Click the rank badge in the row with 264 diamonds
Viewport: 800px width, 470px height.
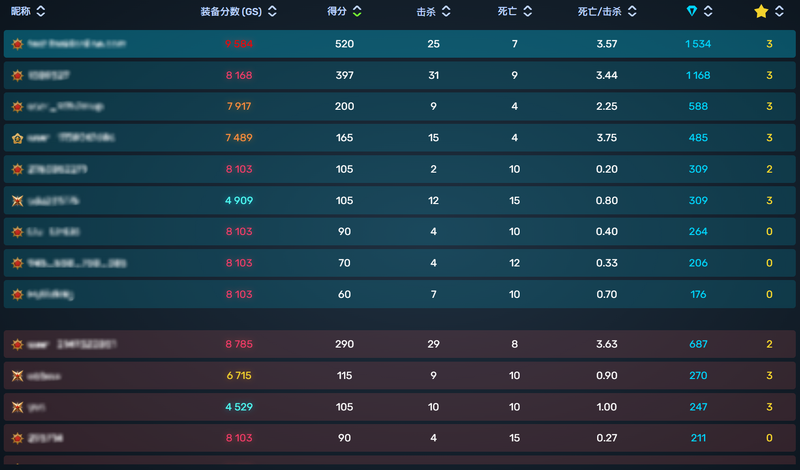click(17, 232)
